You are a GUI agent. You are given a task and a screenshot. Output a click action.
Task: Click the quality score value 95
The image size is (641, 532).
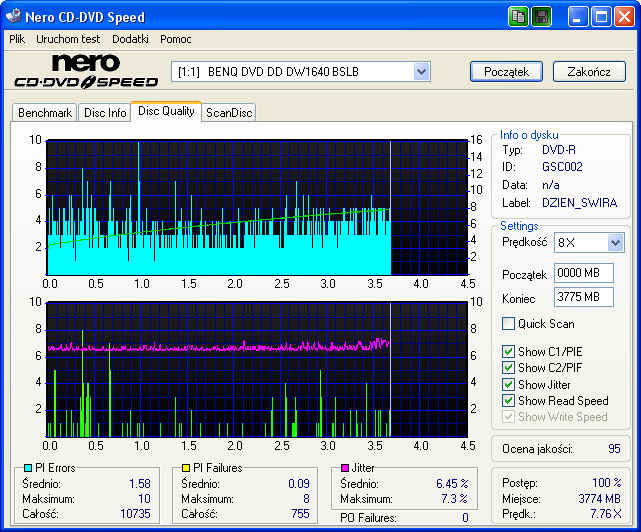(614, 449)
